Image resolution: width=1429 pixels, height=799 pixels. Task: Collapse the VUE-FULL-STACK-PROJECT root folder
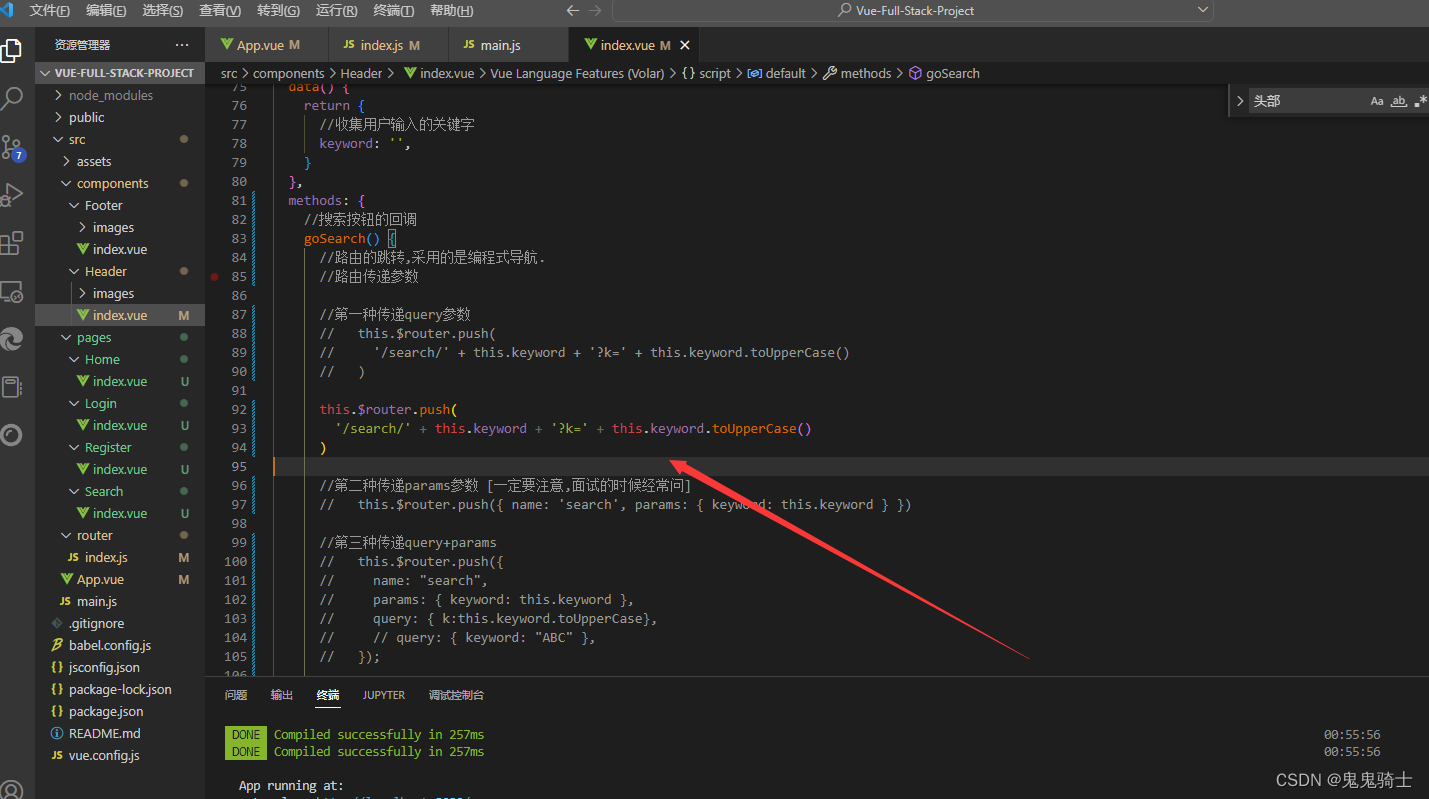coord(120,73)
